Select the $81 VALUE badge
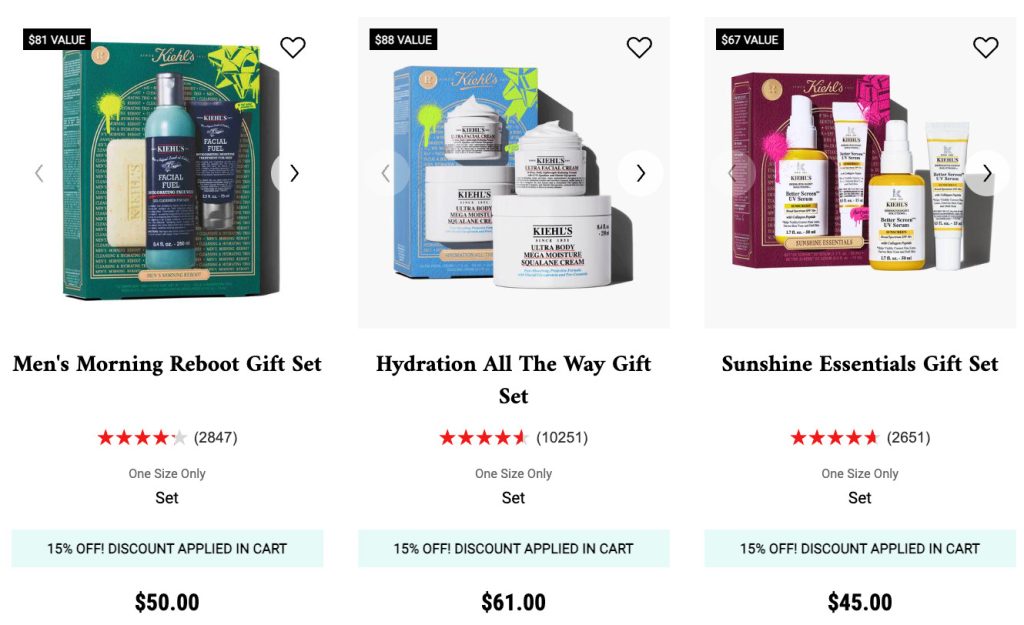This screenshot has width=1024, height=625. point(57,39)
